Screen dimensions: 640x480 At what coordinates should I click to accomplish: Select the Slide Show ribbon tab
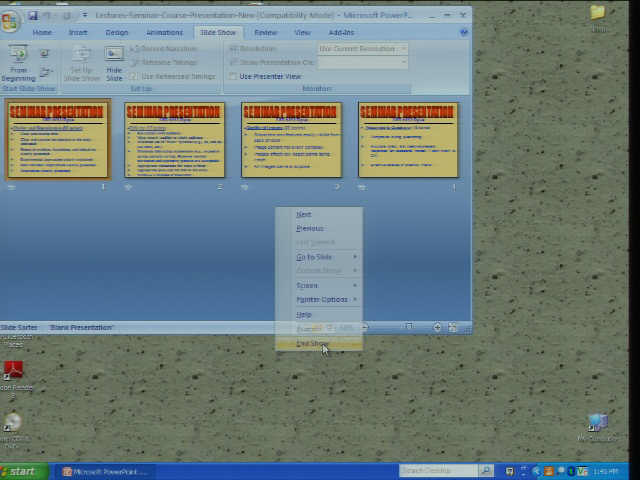[x=218, y=33]
